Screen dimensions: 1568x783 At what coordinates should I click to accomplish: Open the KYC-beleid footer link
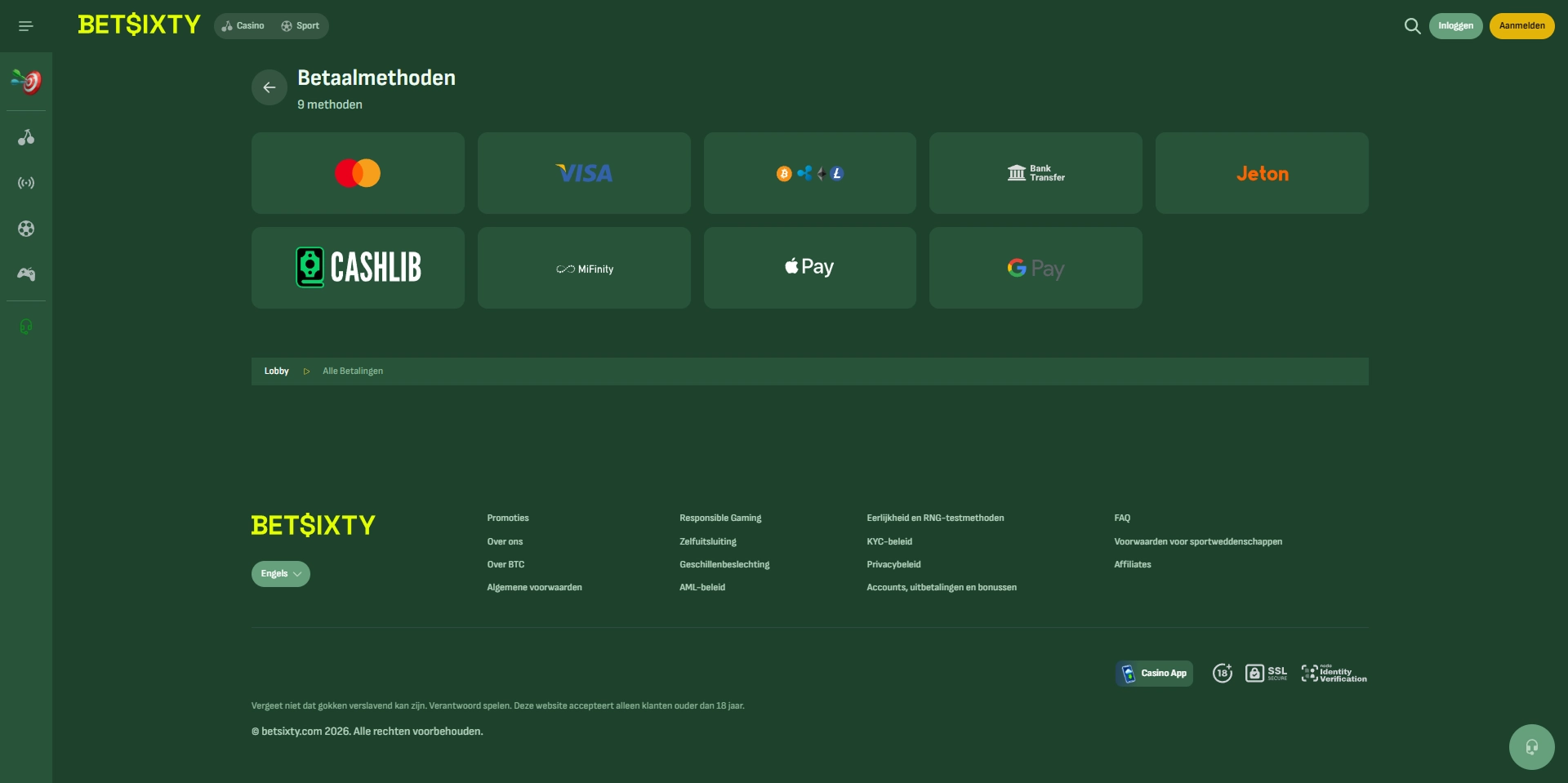[889, 542]
